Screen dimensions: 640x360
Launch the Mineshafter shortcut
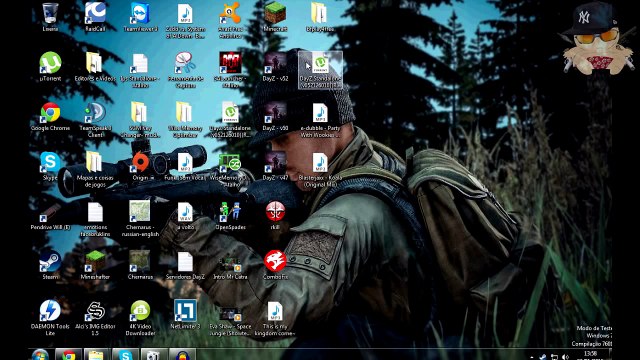tap(95, 265)
